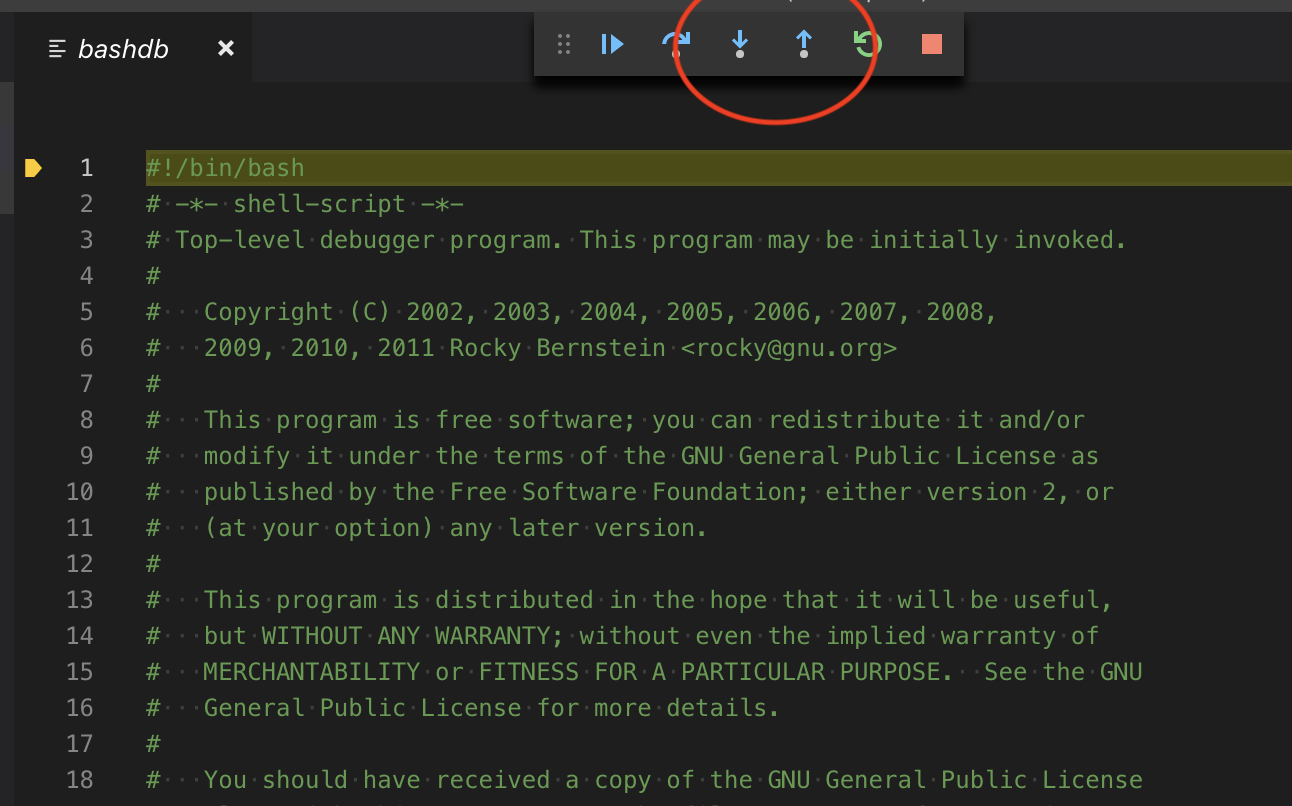Viewport: 1292px width, 806px height.
Task: Click the Continue debug button
Action: pos(612,44)
